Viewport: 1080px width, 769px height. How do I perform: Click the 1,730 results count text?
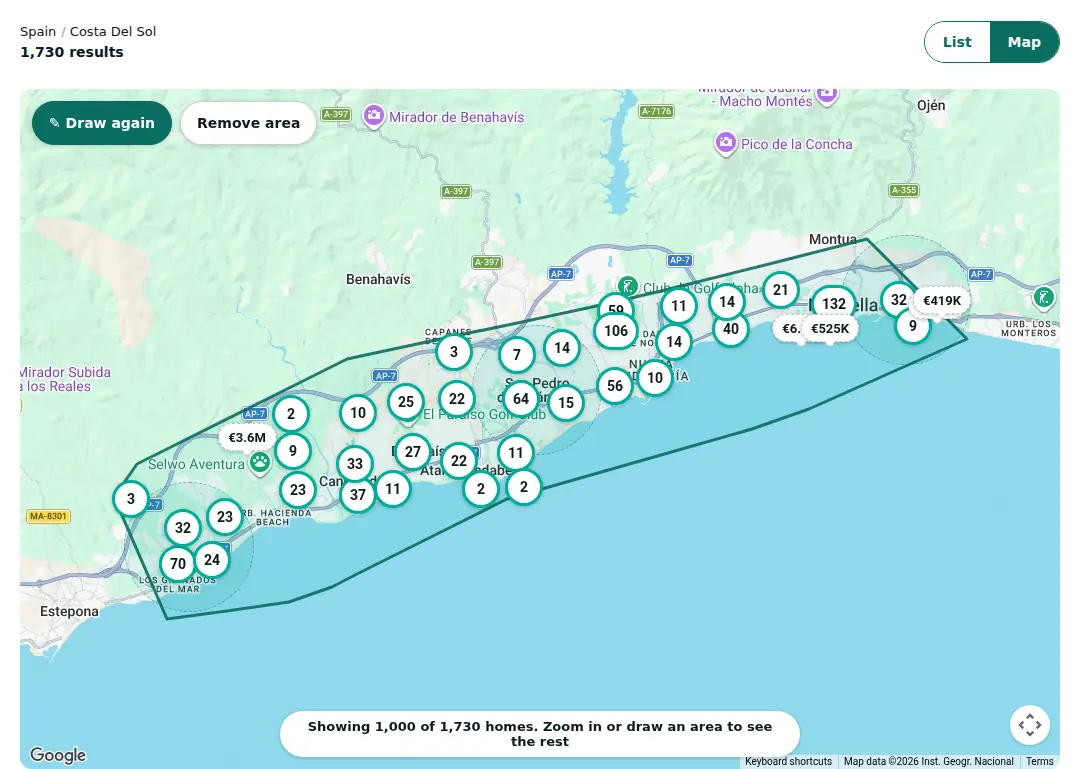pyautogui.click(x=72, y=52)
